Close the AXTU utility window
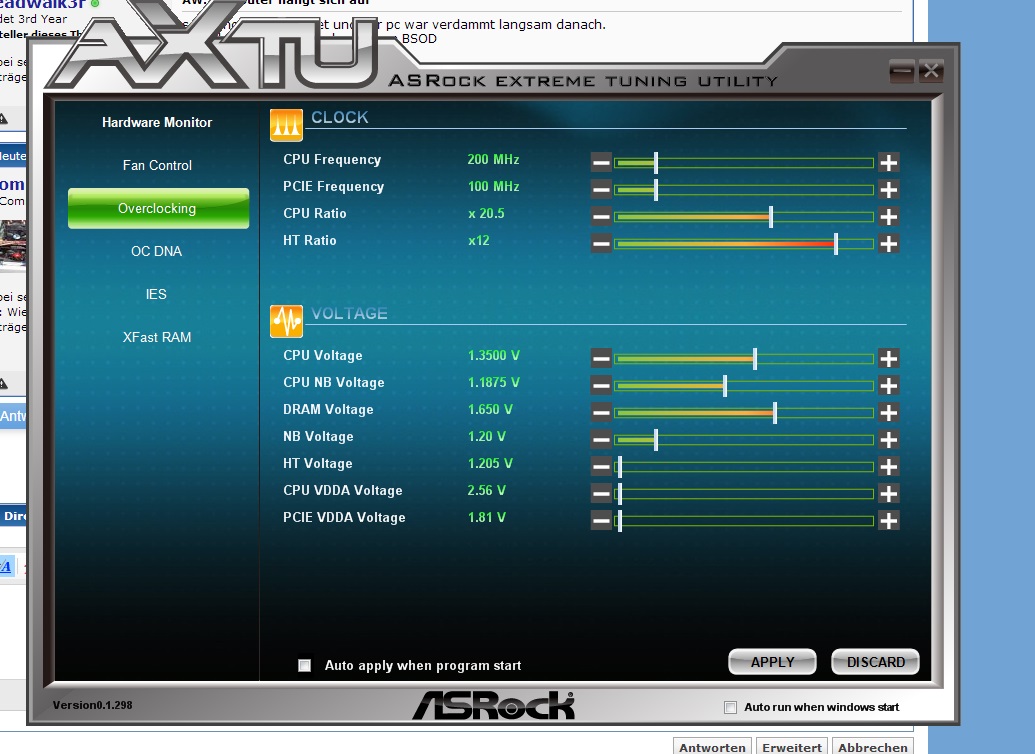 (931, 71)
